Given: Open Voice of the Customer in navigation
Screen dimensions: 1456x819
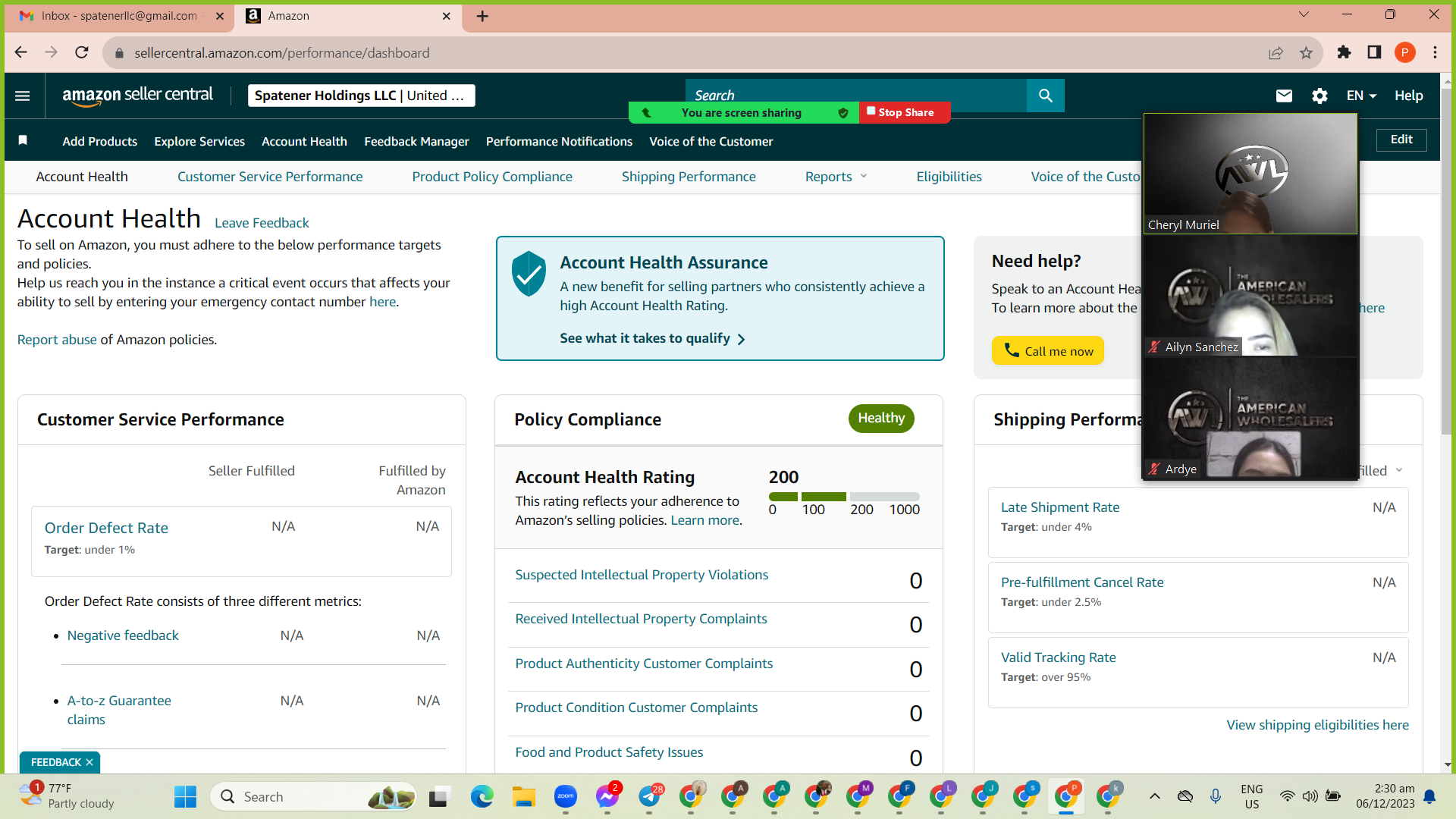Looking at the screenshot, I should click(x=711, y=141).
